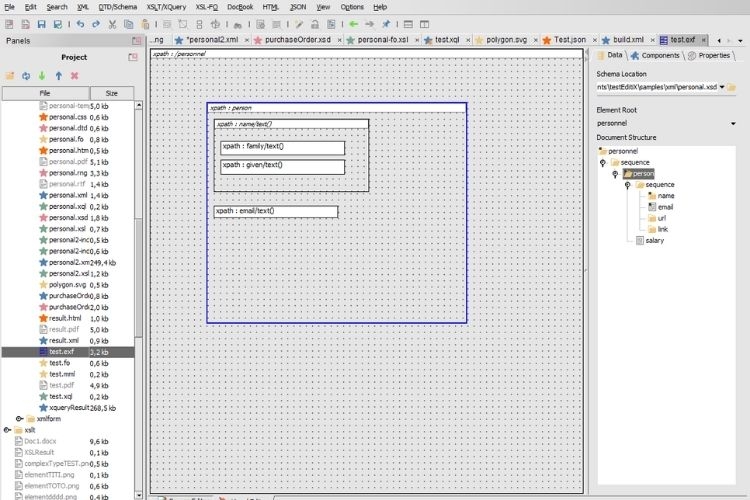The height and width of the screenshot is (500, 750).
Task: Collapse the person node in Document Structure
Action: pyautogui.click(x=615, y=174)
